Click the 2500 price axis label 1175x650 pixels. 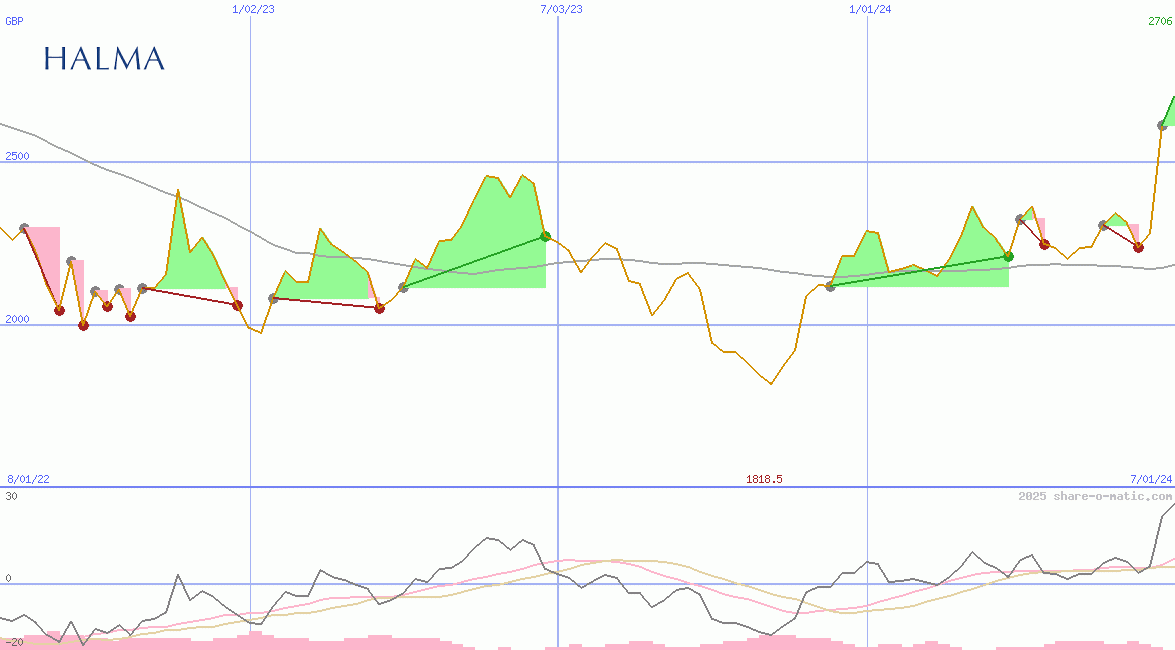(x=17, y=156)
